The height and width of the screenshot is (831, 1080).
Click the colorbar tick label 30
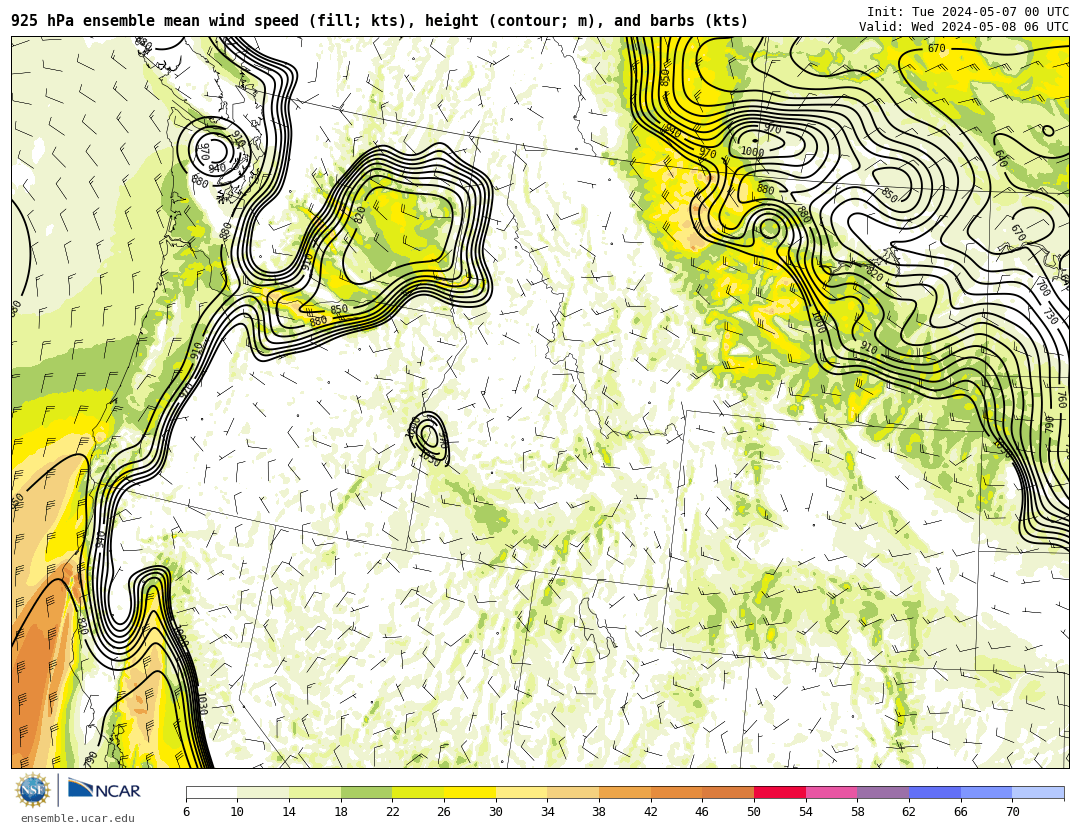point(496,812)
